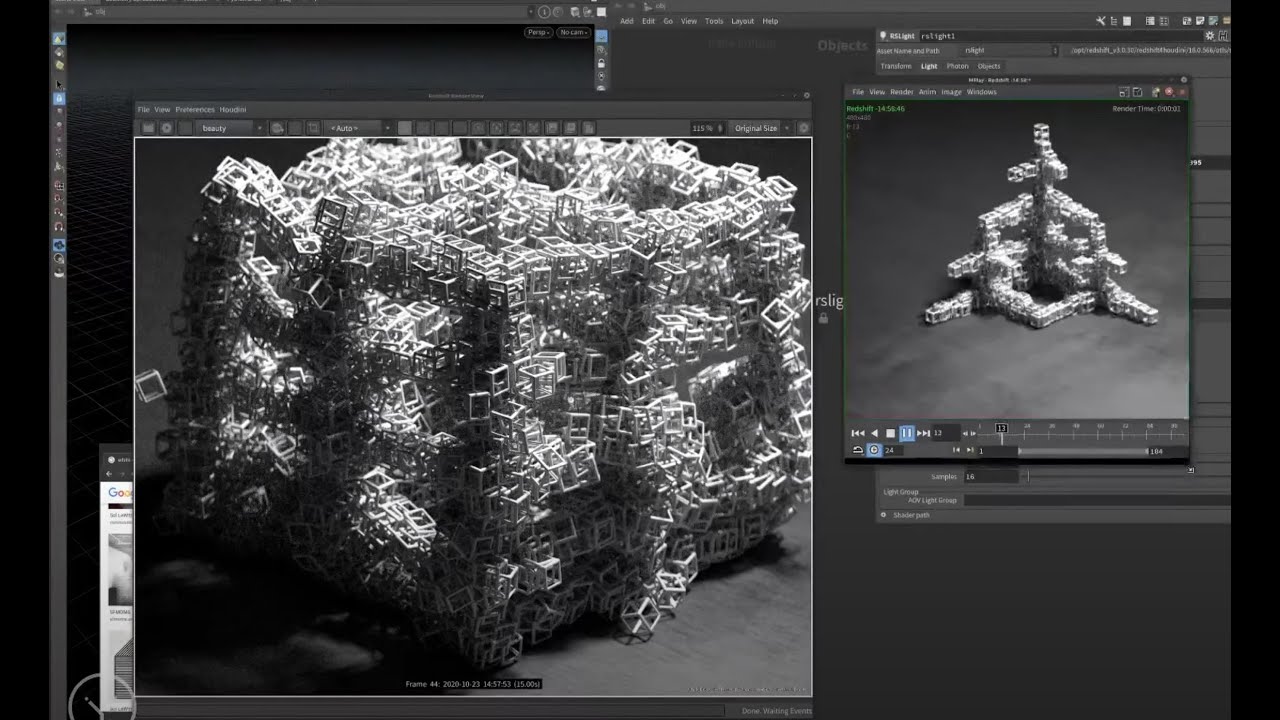Open Render View settings gear at toolbar end
1280x720 pixels.
(x=803, y=128)
